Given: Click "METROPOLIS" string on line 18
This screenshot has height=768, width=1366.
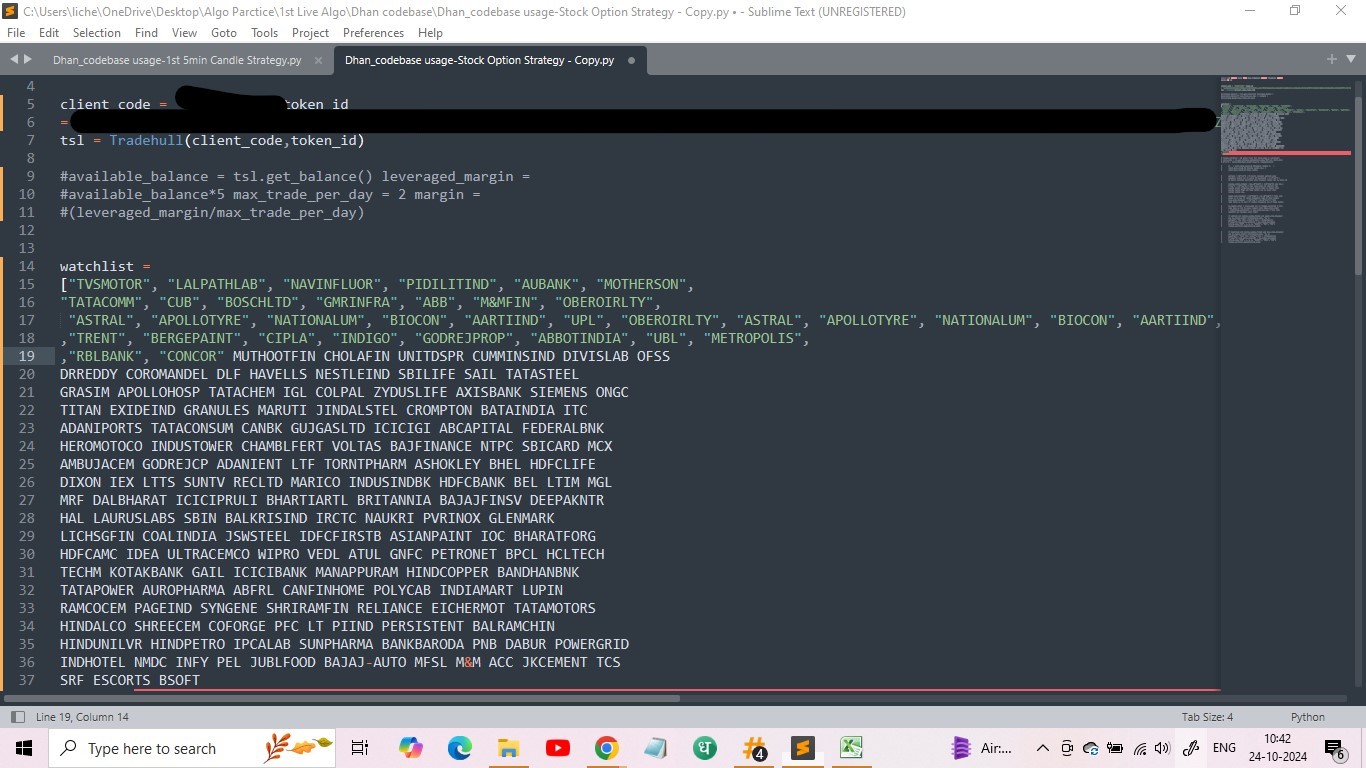Looking at the screenshot, I should pos(754,338).
